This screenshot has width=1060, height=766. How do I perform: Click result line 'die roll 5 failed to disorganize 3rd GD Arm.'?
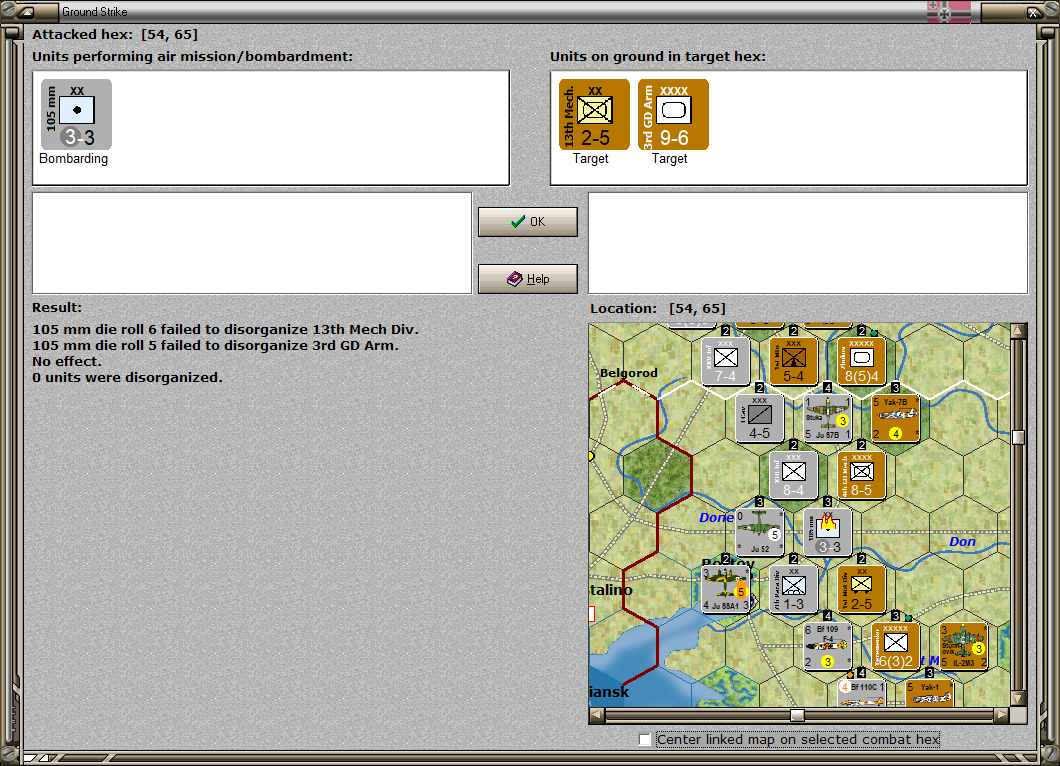point(216,345)
